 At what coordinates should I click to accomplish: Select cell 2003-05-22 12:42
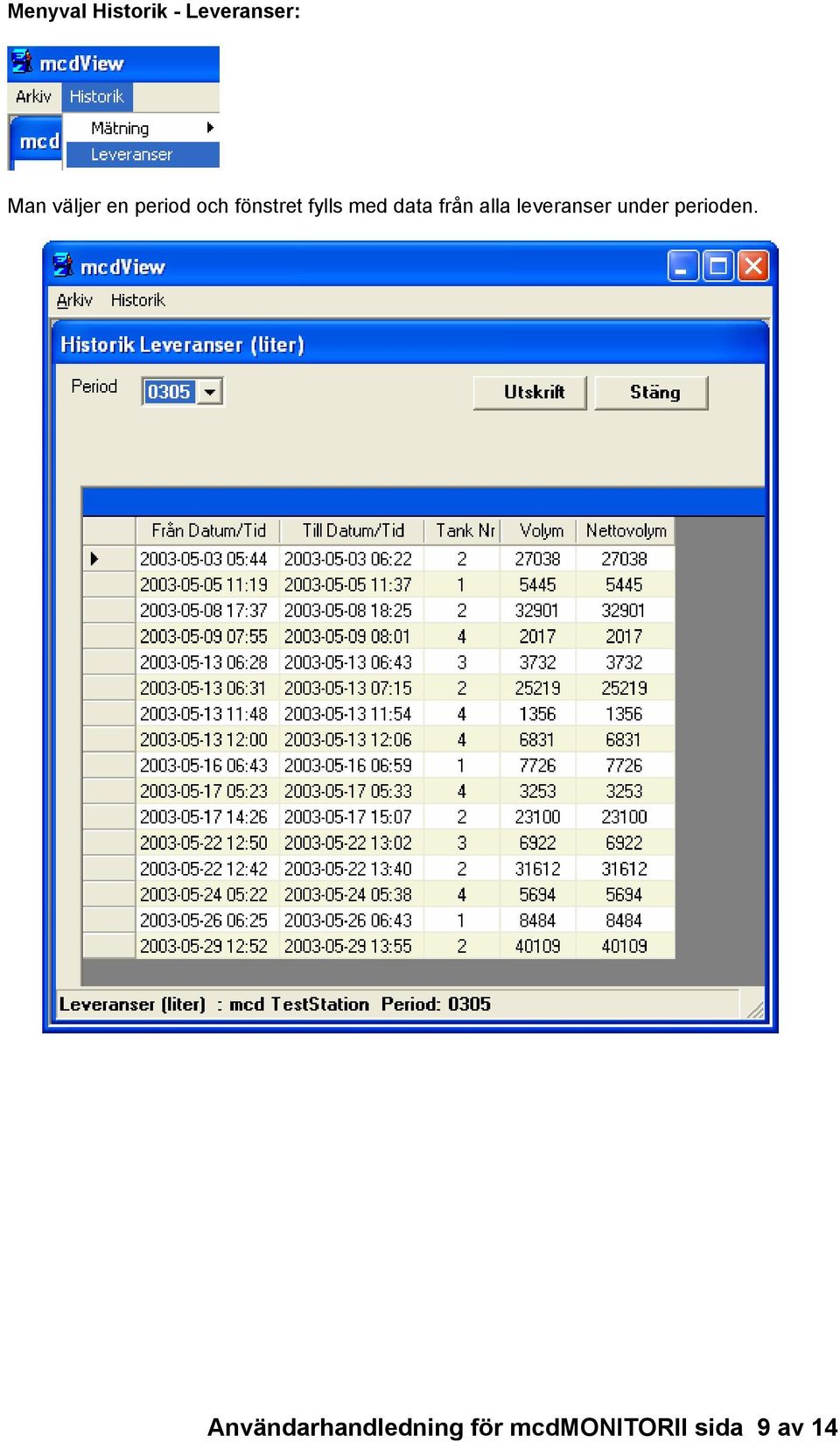tap(208, 868)
